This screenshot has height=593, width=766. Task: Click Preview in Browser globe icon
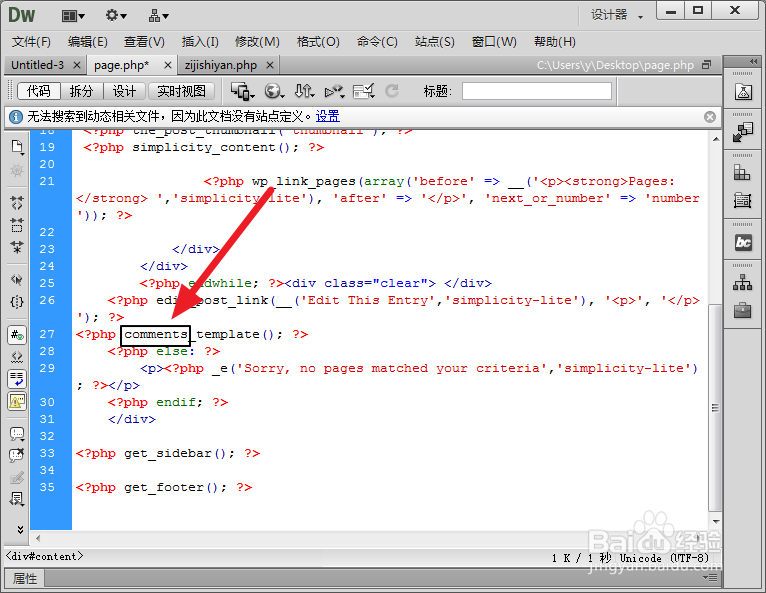[x=274, y=91]
